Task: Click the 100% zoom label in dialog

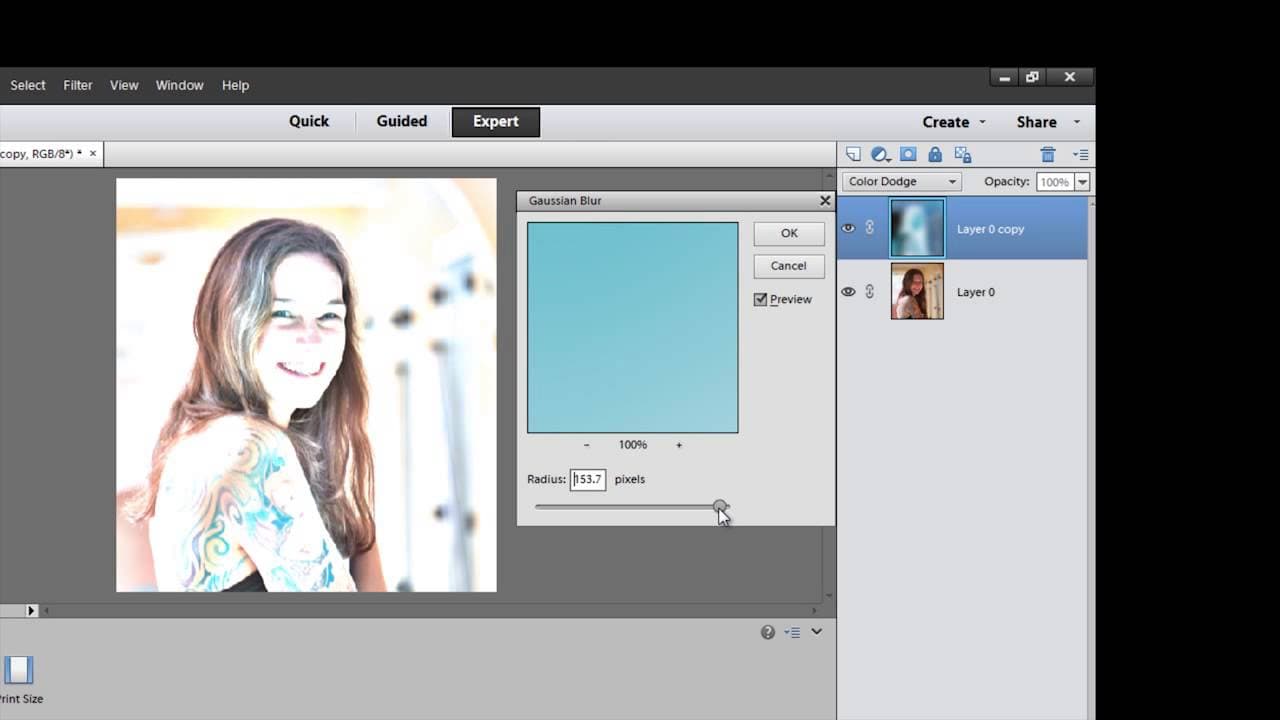Action: (633, 445)
